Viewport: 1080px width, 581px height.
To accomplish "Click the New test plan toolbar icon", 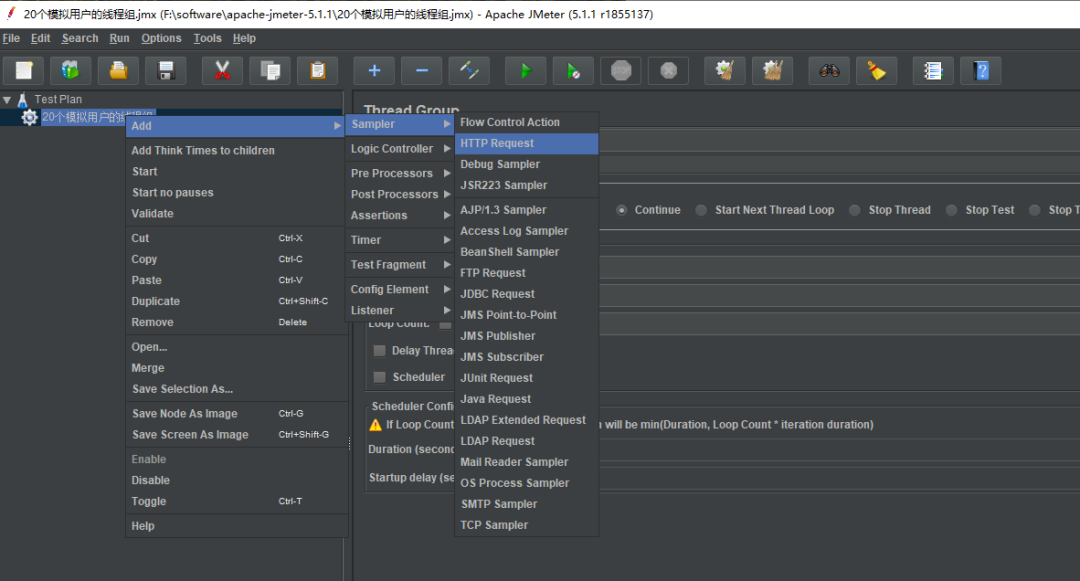I will pyautogui.click(x=24, y=70).
